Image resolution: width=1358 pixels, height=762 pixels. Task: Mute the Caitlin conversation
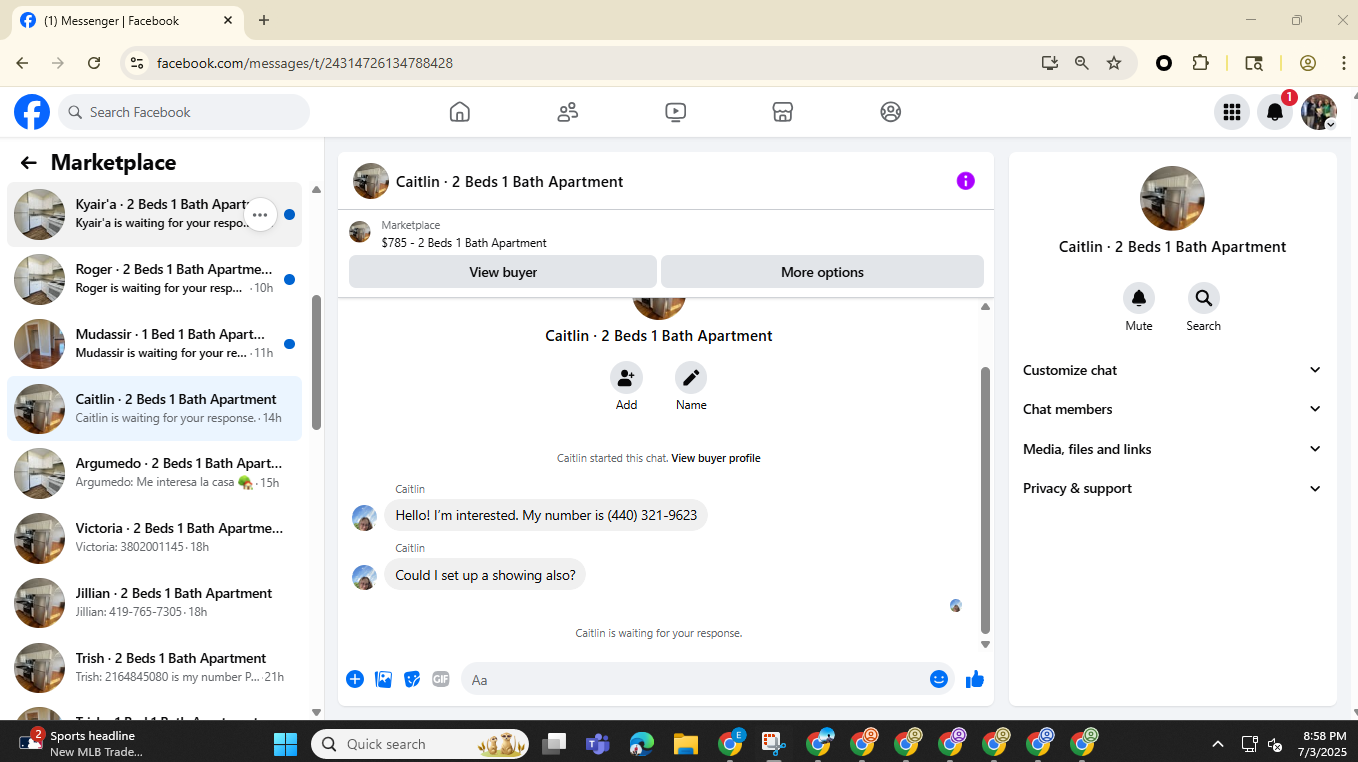[1139, 298]
